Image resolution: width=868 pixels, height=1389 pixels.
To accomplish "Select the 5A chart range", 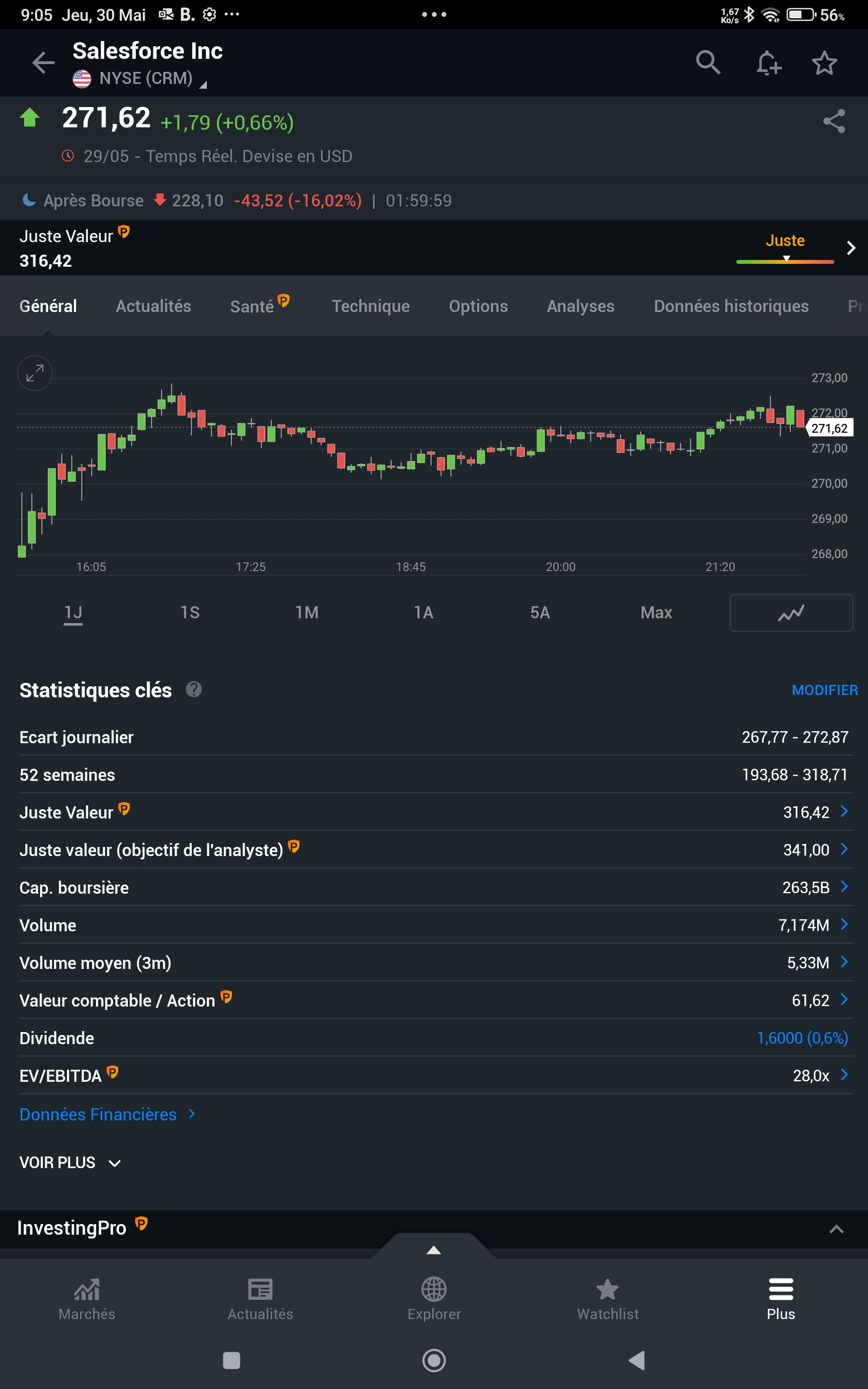I will 540,613.
